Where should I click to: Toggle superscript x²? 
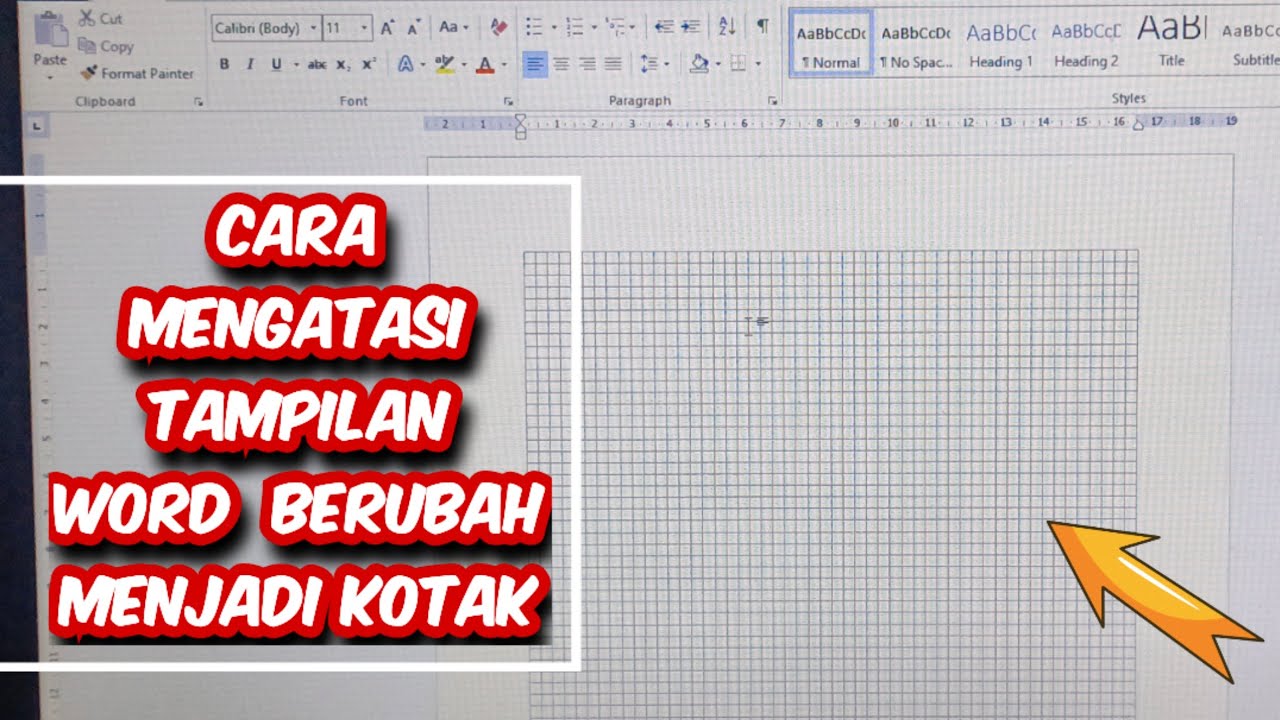tap(368, 64)
